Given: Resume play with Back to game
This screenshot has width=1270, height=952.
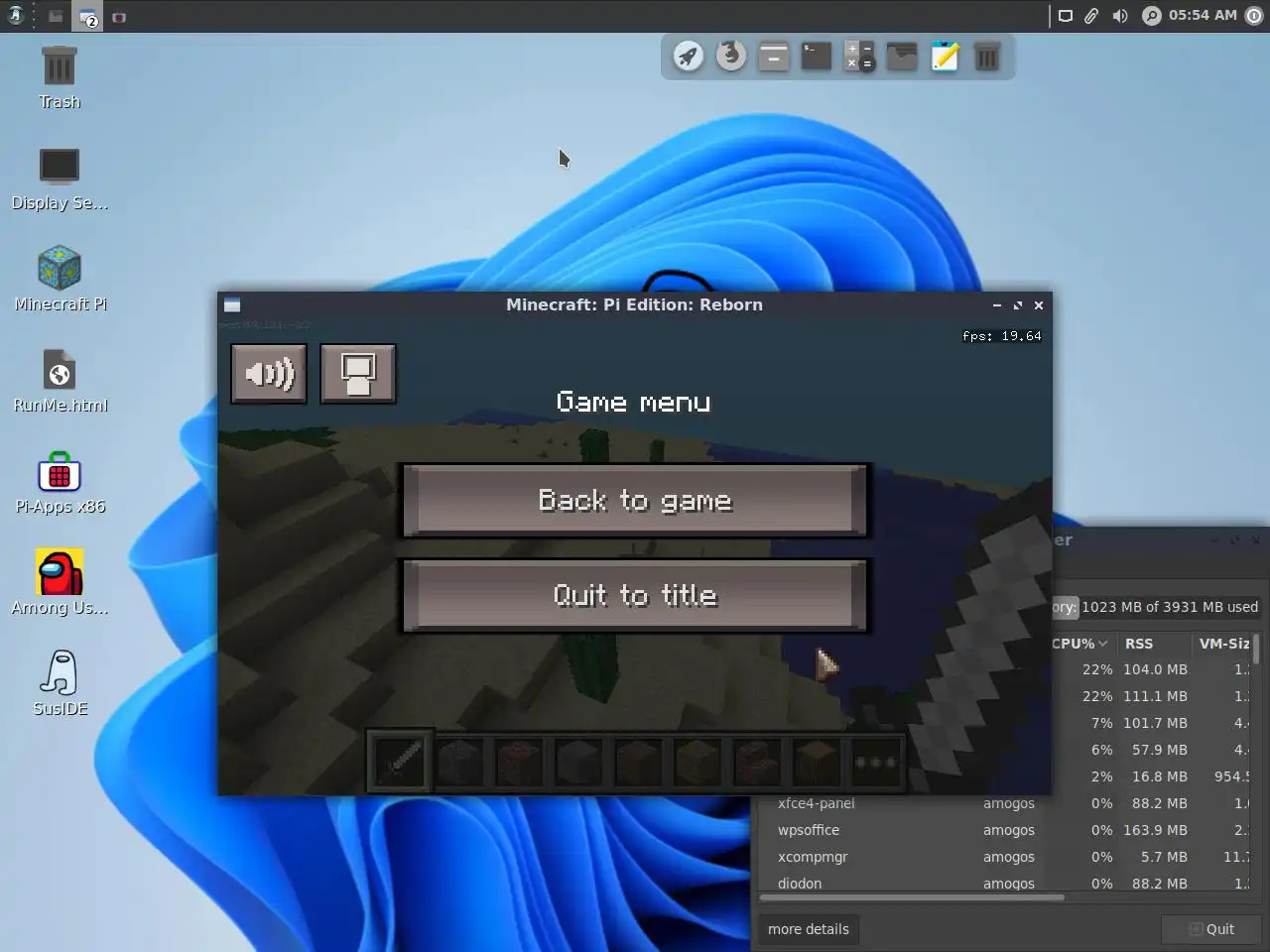Looking at the screenshot, I should (x=635, y=501).
